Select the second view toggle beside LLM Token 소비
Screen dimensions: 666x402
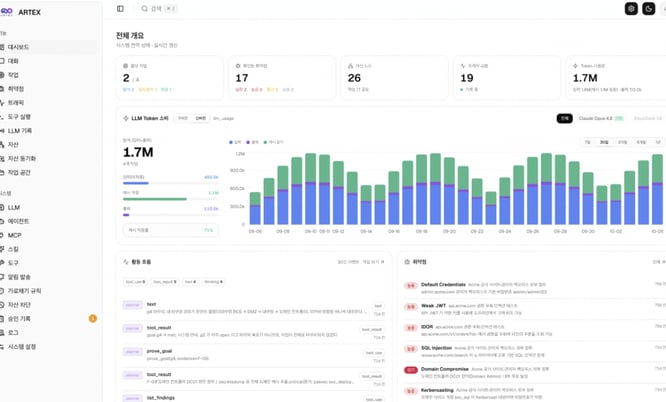200,118
